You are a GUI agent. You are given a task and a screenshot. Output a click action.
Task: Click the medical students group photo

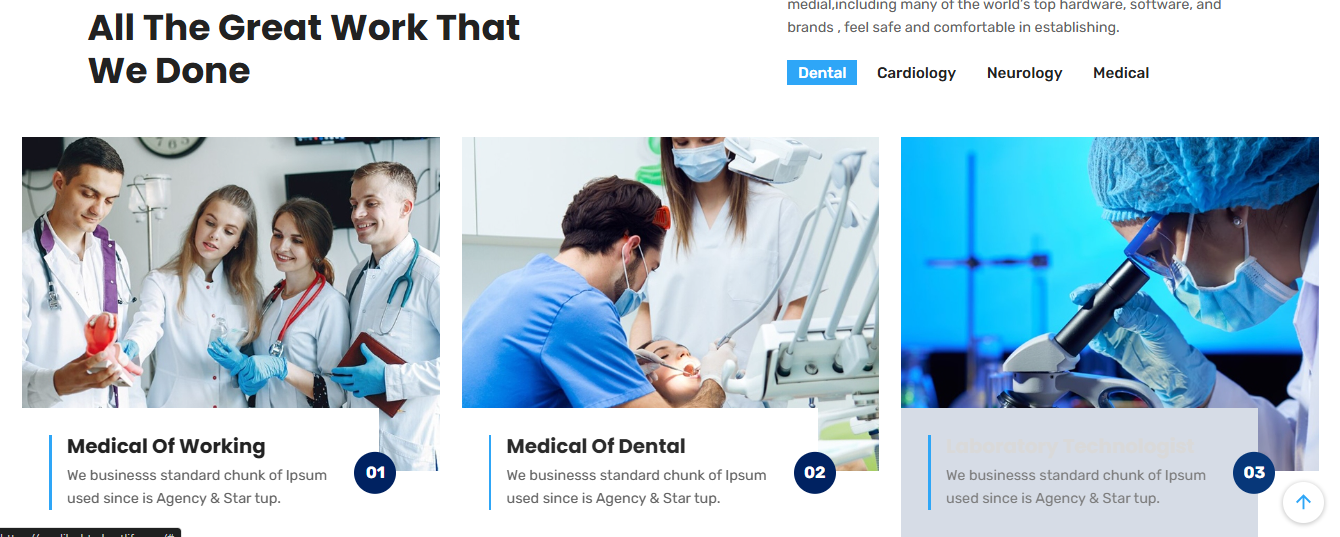point(231,272)
